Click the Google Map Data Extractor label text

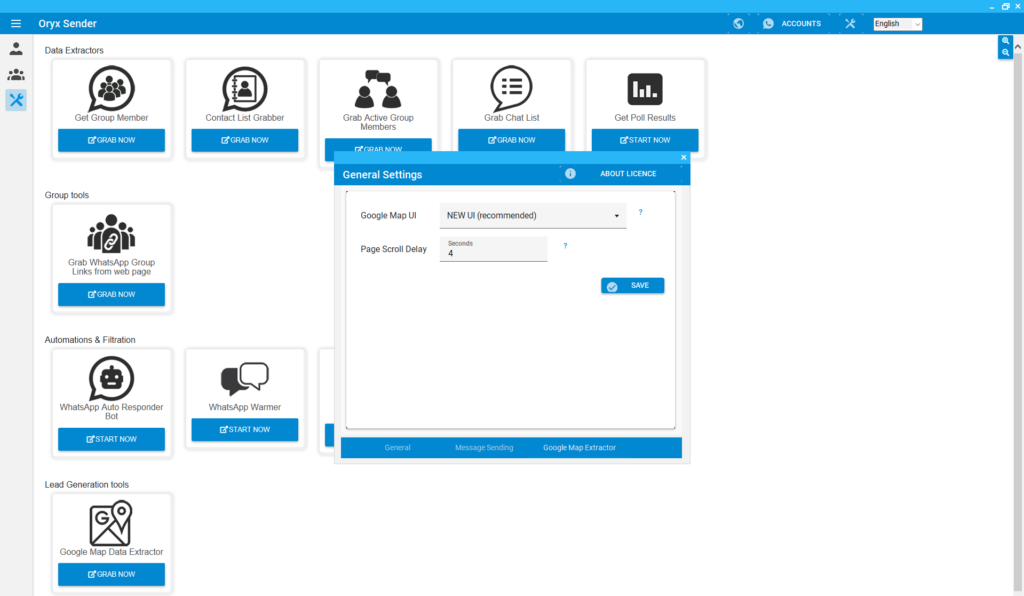tap(112, 552)
